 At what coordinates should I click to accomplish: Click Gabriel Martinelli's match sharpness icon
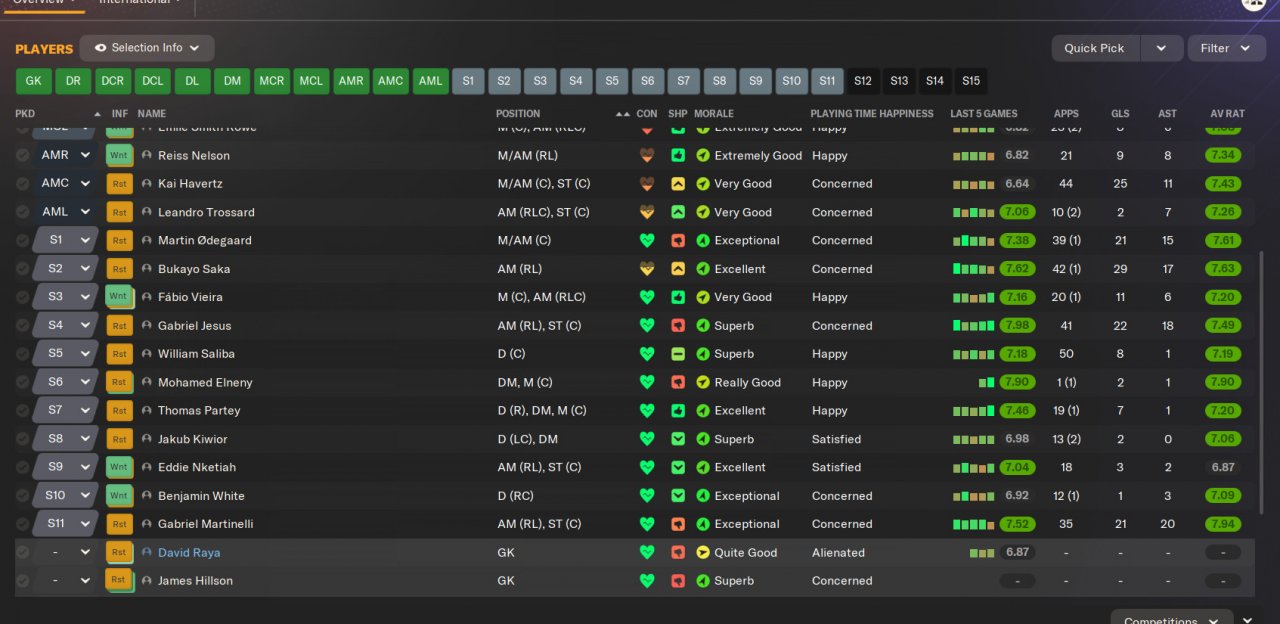point(678,524)
